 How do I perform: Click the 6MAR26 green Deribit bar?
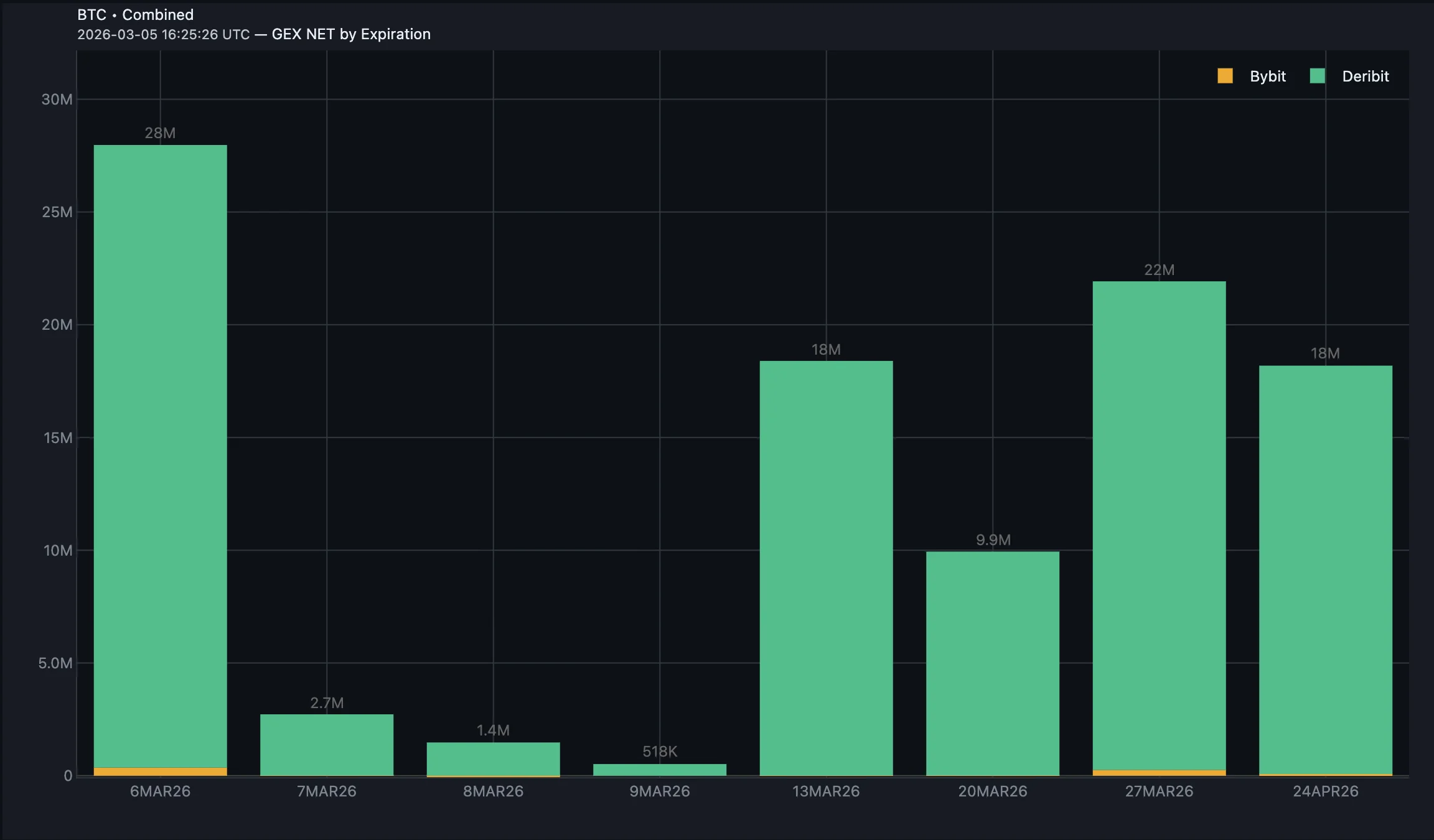[x=160, y=454]
